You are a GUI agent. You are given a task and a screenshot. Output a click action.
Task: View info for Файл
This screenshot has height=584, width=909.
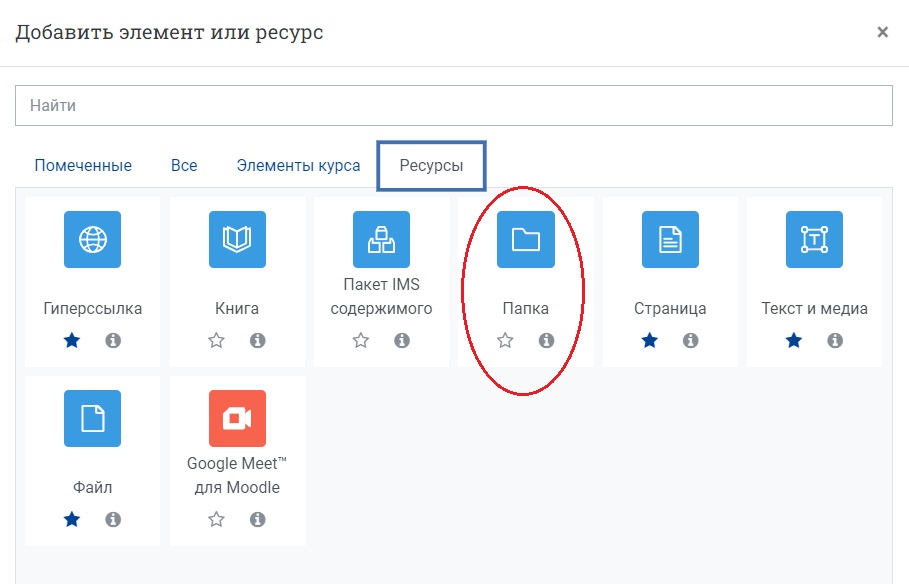[x=113, y=519]
